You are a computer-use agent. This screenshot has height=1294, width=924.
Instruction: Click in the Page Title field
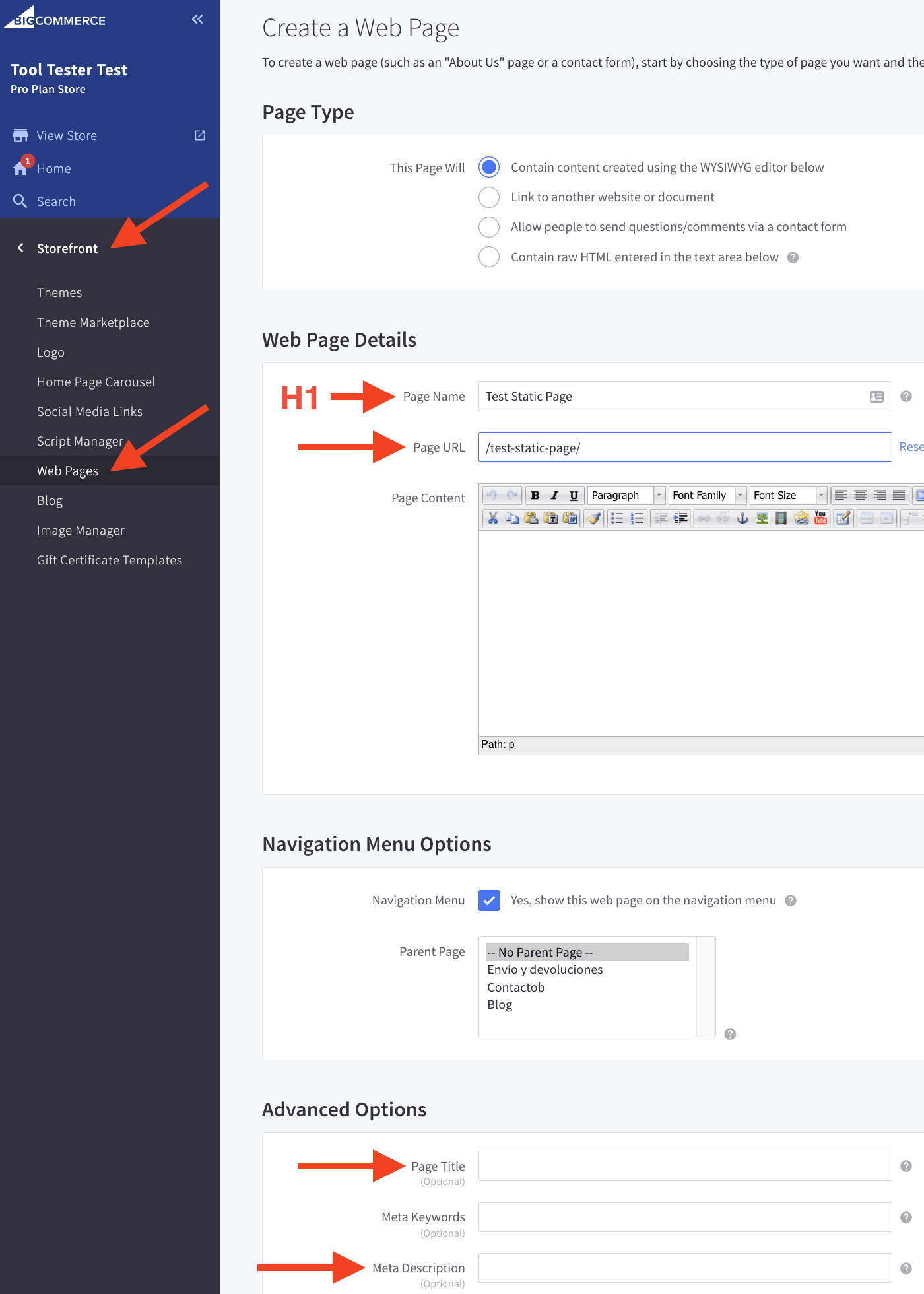point(685,1166)
